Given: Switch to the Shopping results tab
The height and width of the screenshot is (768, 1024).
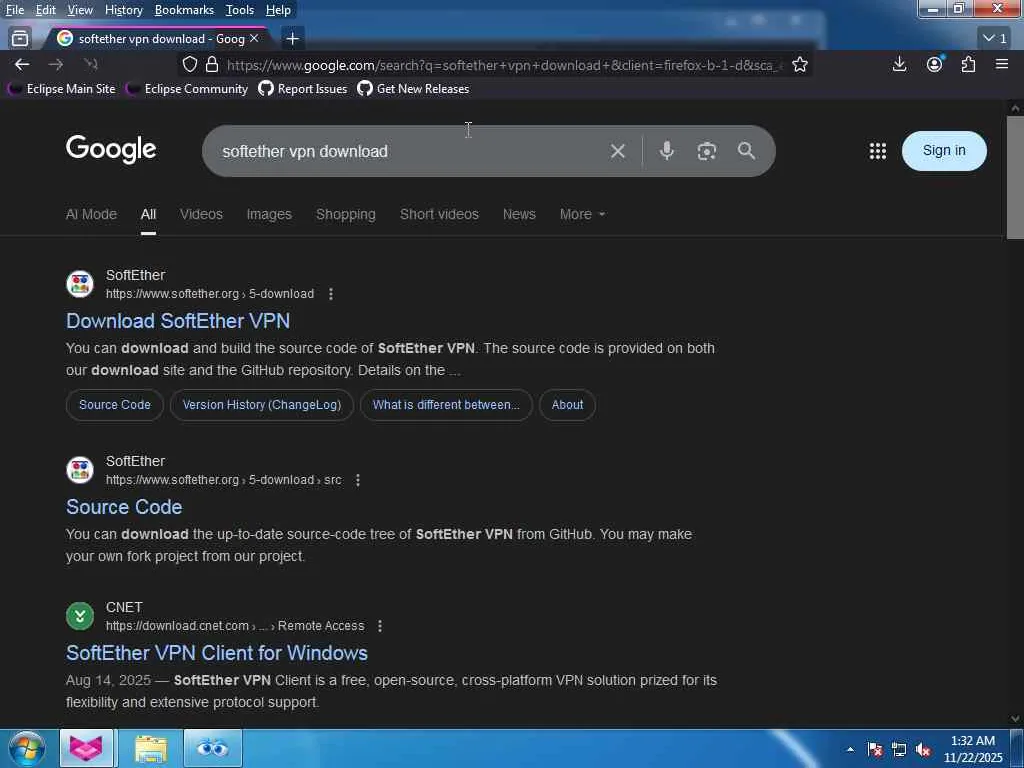Looking at the screenshot, I should tap(345, 214).
